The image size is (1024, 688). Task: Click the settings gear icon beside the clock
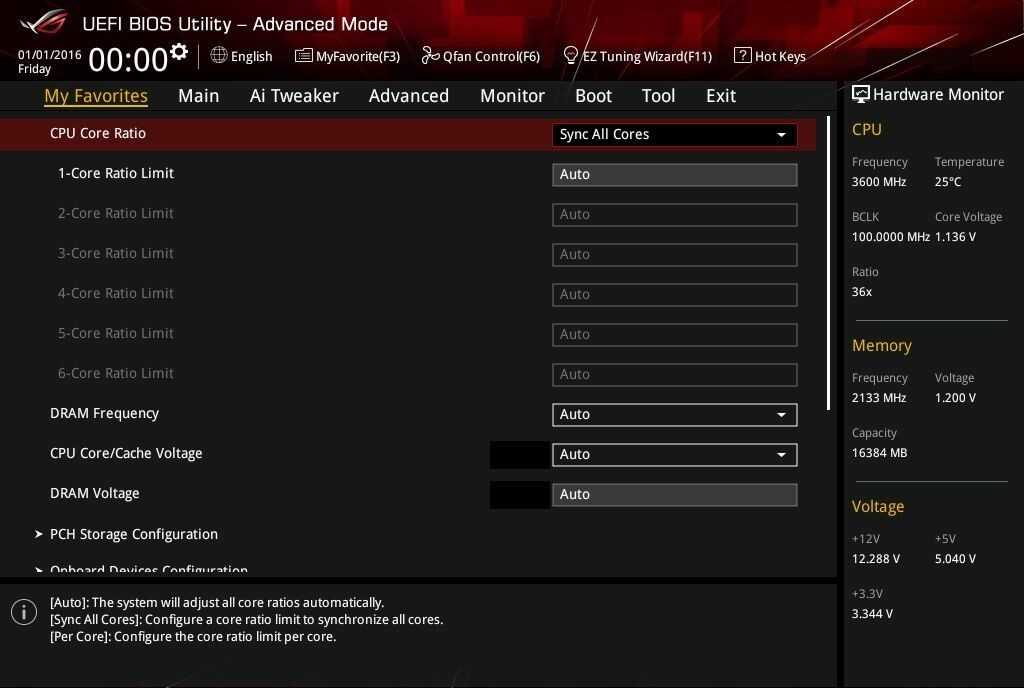point(179,52)
